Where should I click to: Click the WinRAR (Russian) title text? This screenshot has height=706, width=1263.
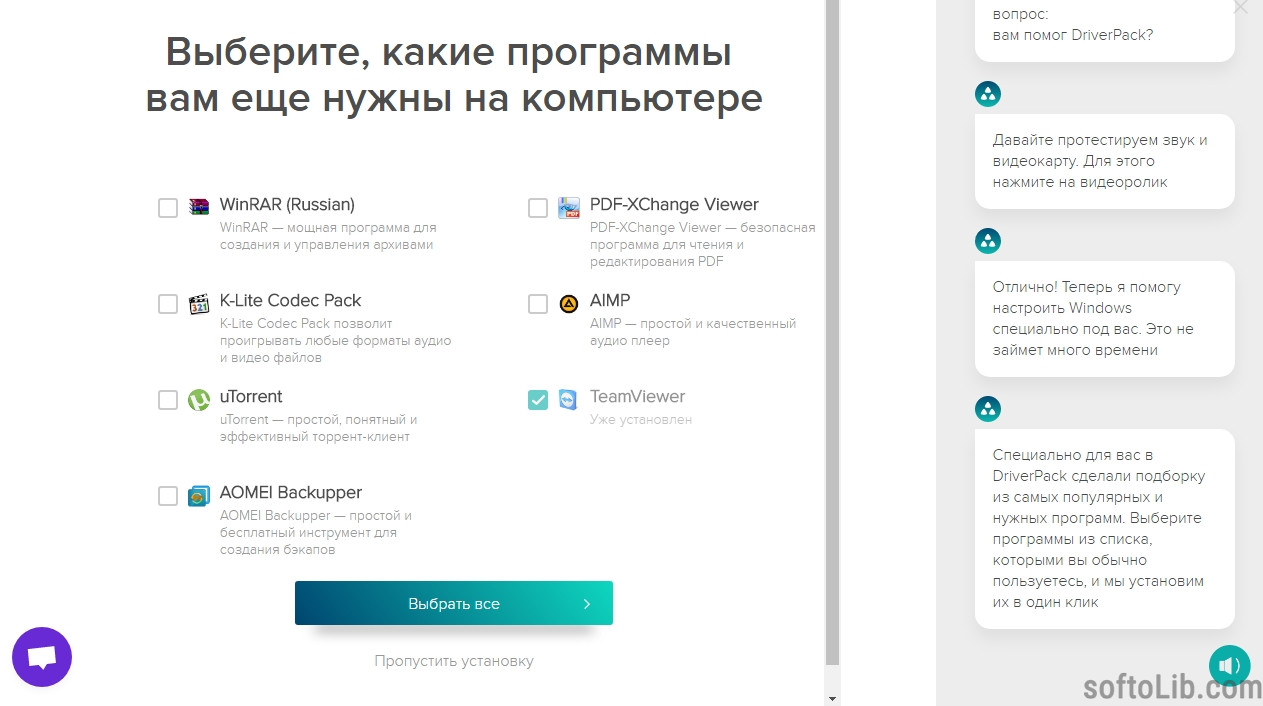[287, 205]
